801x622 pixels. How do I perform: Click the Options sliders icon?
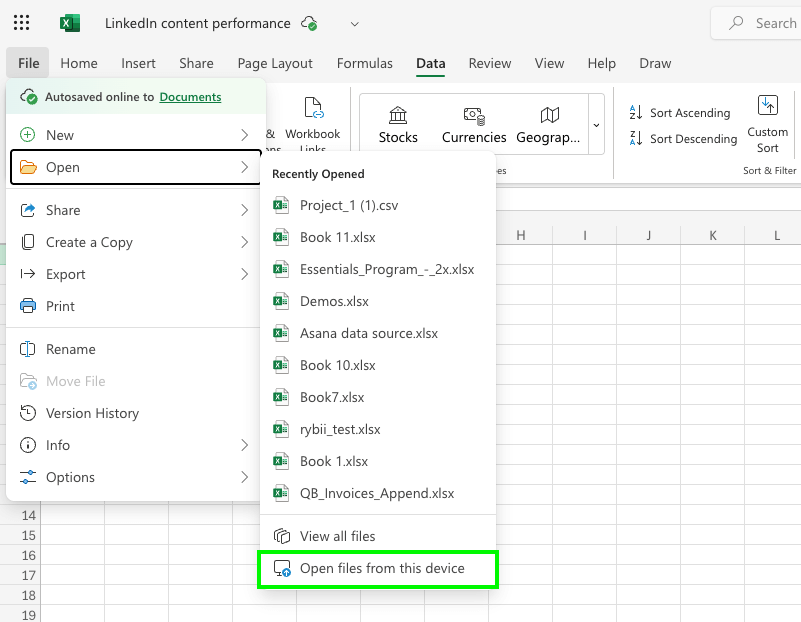coord(28,477)
